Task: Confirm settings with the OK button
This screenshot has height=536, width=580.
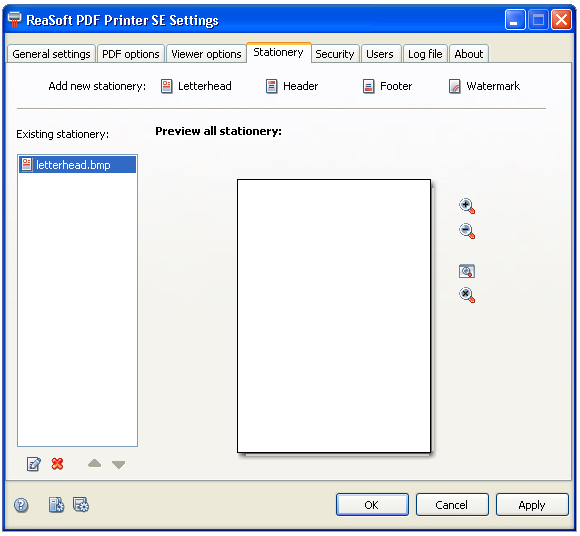Action: click(372, 505)
